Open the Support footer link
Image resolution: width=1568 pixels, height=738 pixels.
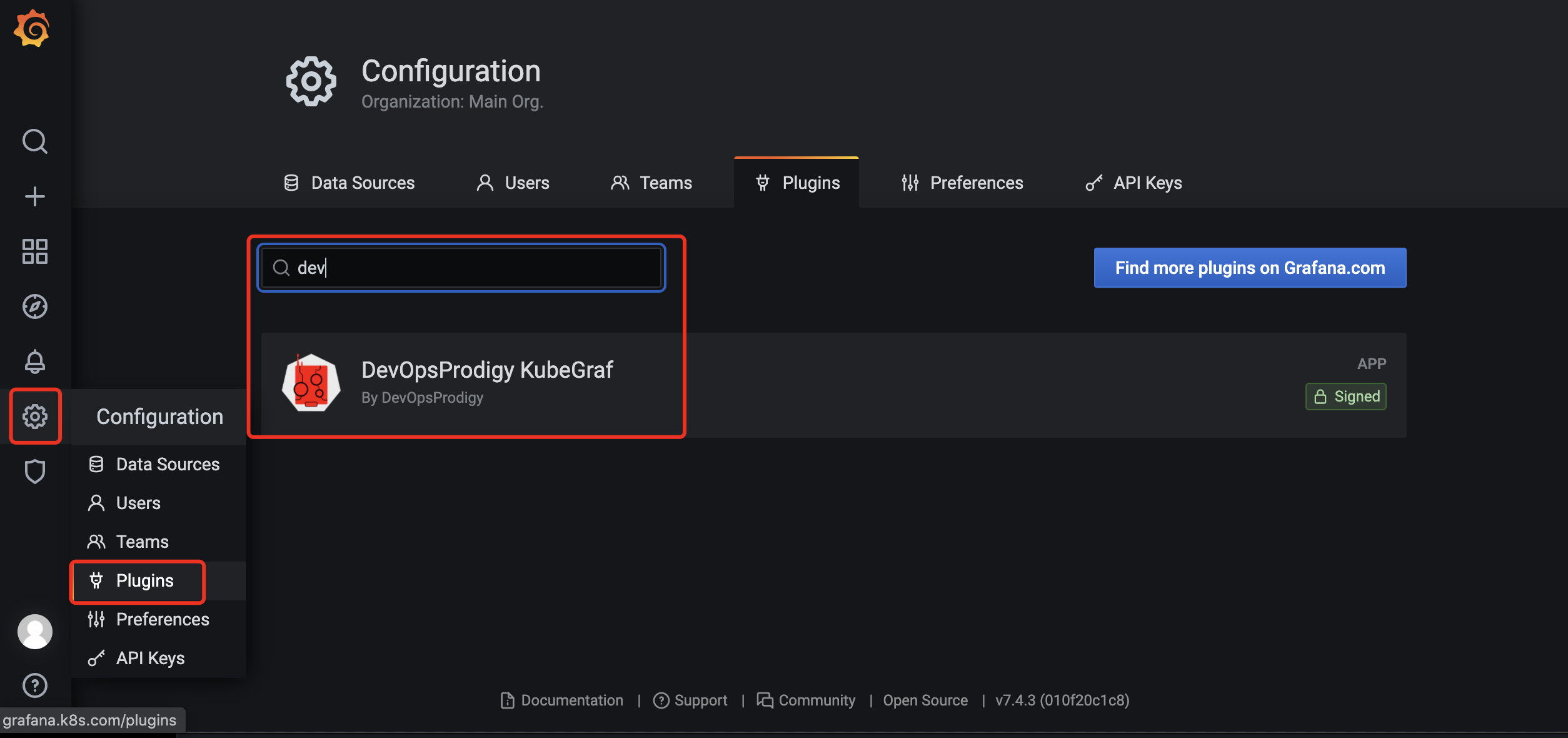[x=690, y=700]
